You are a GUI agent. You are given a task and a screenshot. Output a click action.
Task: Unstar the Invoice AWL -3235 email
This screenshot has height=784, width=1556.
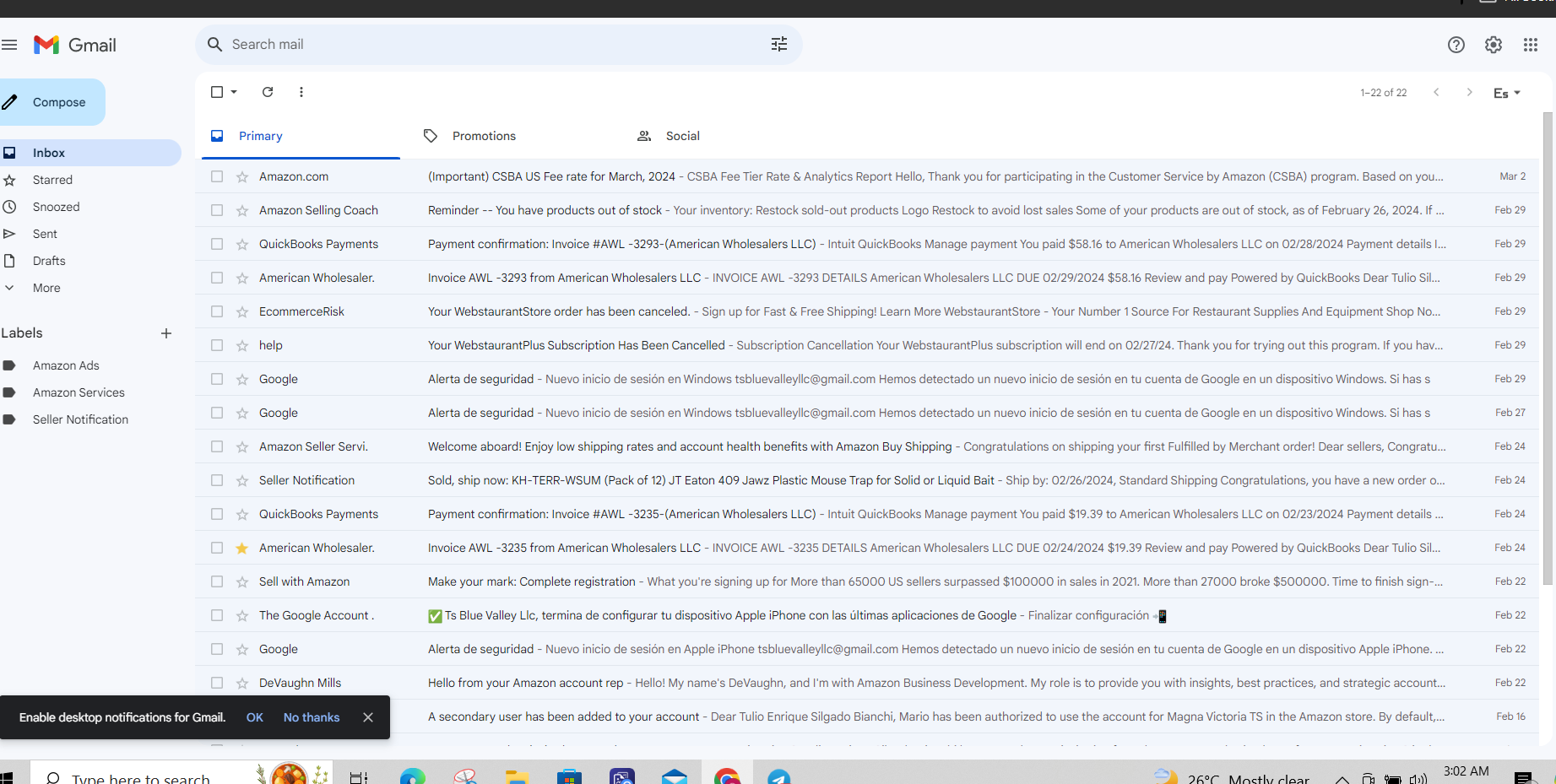pyautogui.click(x=242, y=548)
